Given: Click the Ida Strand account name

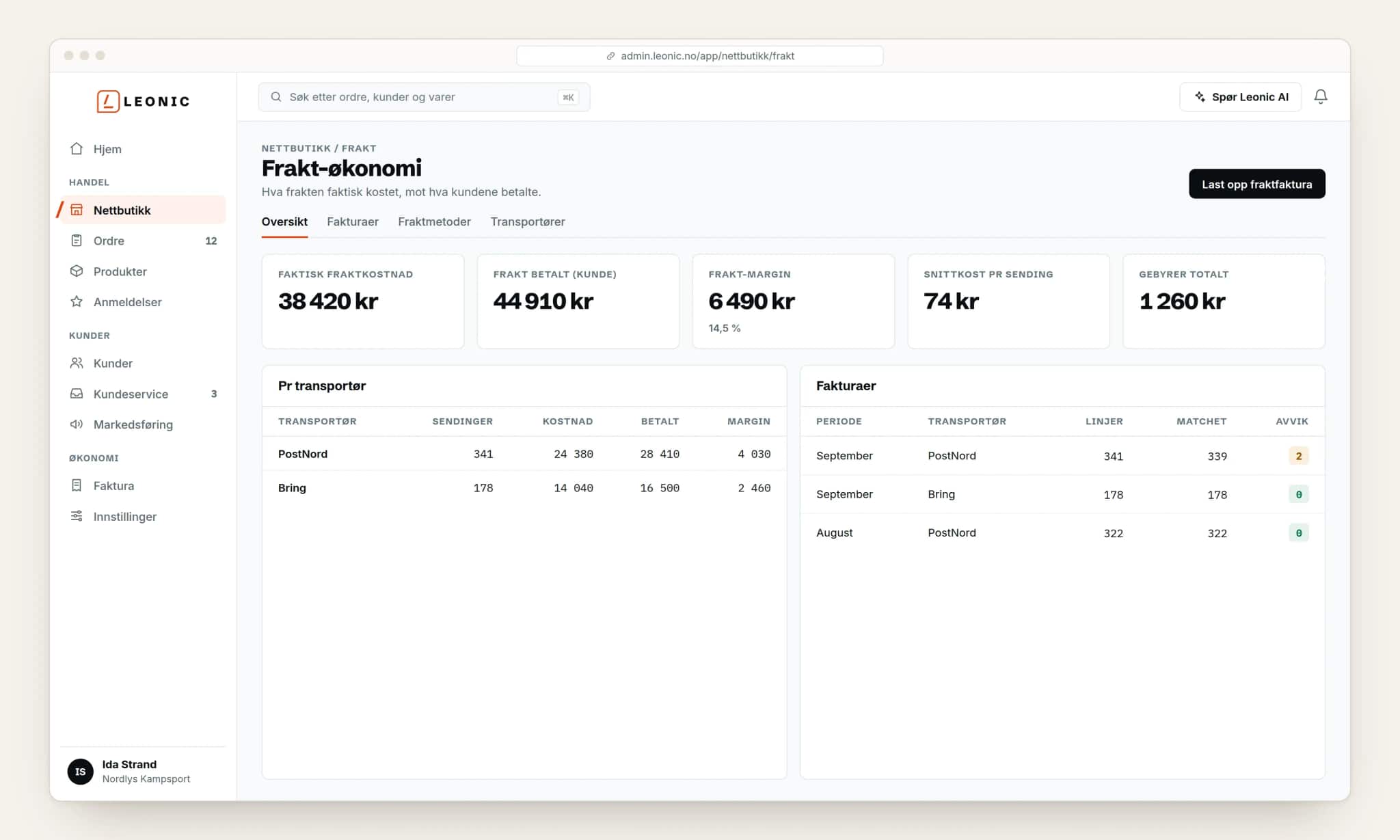Looking at the screenshot, I should pyautogui.click(x=129, y=764).
